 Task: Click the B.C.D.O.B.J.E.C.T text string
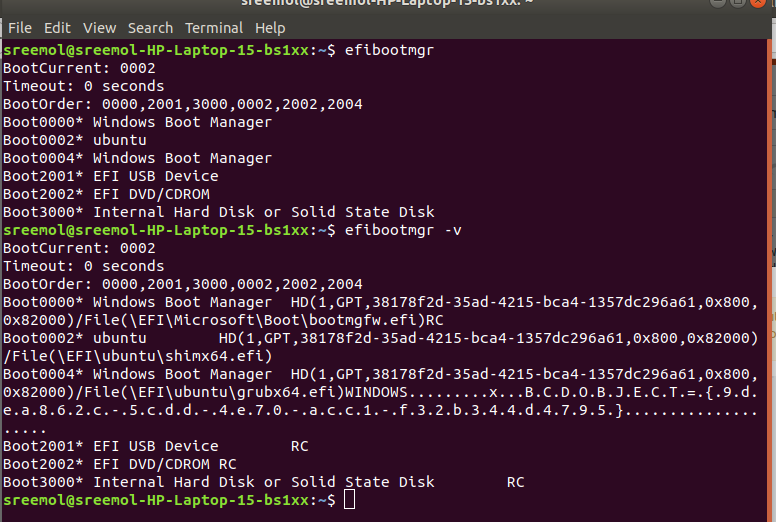[x=605, y=392]
